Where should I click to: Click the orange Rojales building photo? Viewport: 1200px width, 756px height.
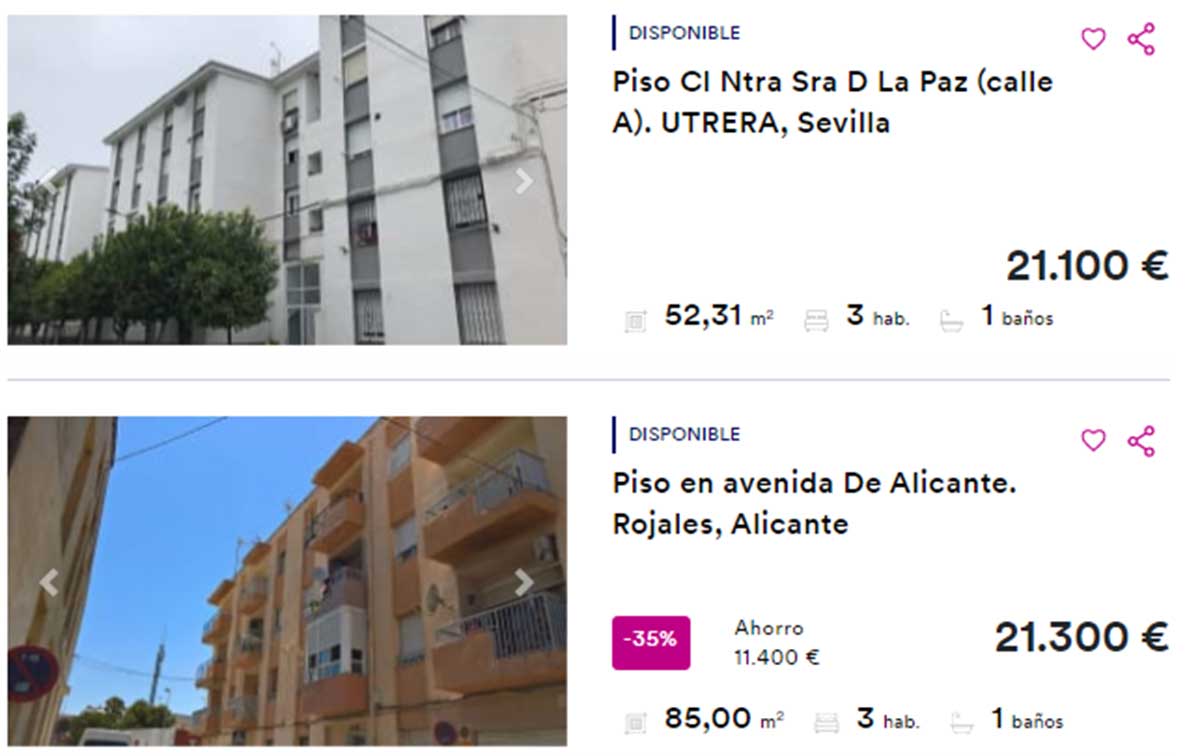pyautogui.click(x=287, y=581)
